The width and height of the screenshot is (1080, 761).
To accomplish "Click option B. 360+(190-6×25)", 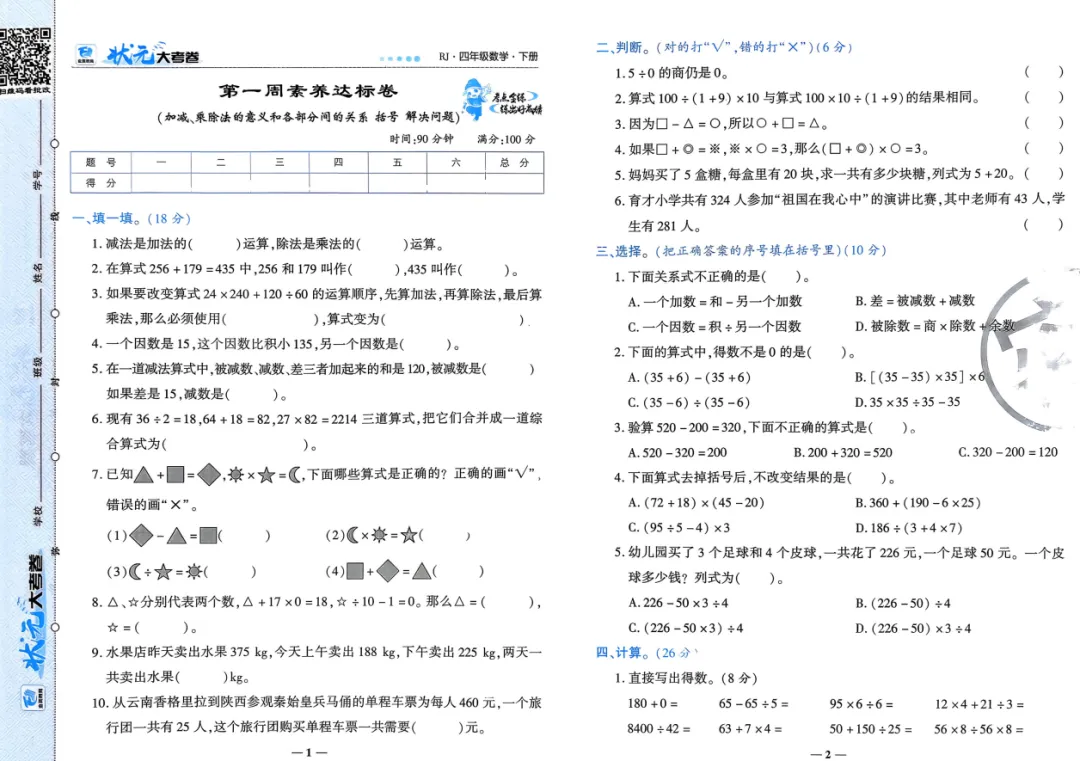I will click(x=917, y=503).
